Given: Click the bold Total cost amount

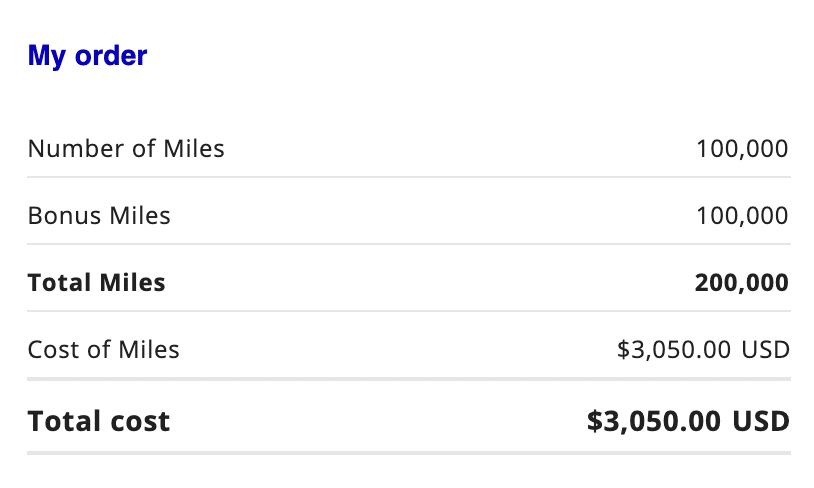Looking at the screenshot, I should [688, 421].
